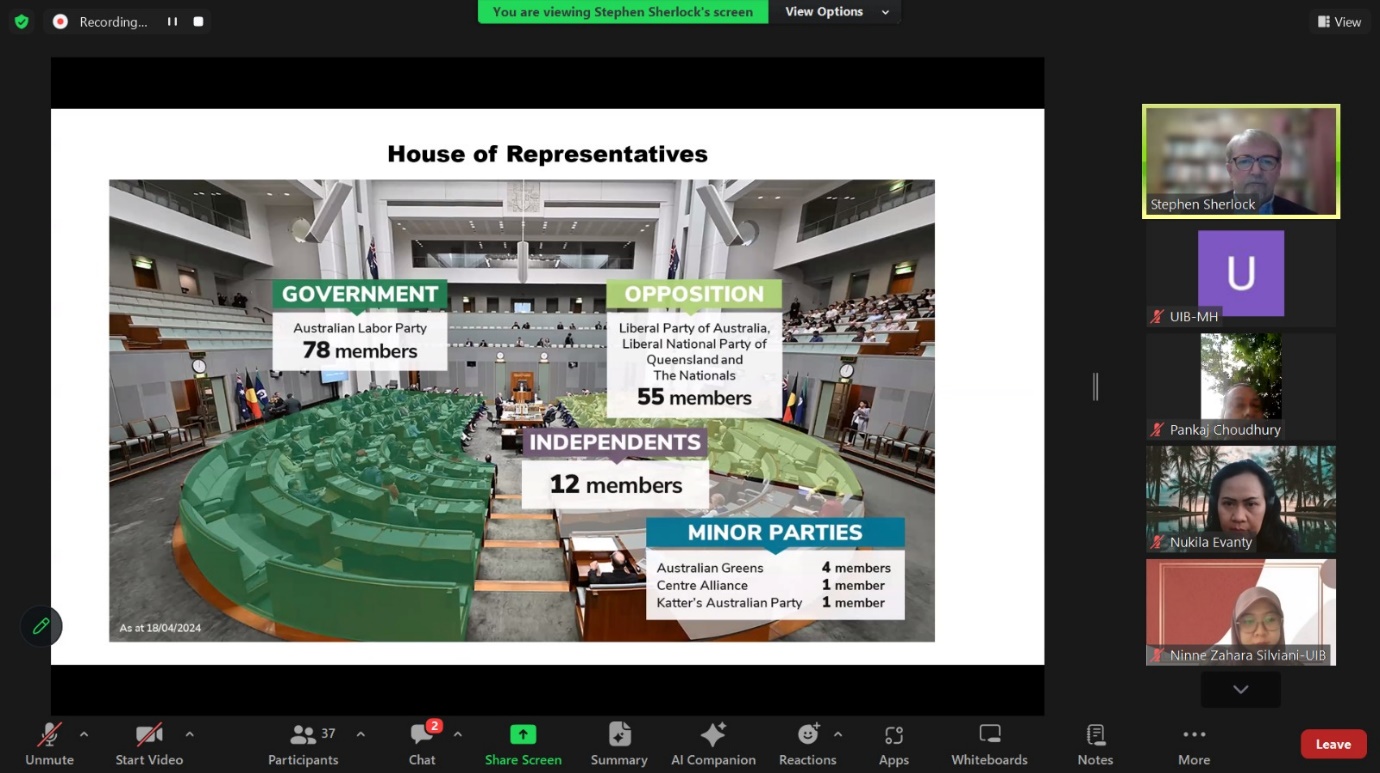Pause the recording
Screen dimensions: 1380x773
click(x=172, y=21)
